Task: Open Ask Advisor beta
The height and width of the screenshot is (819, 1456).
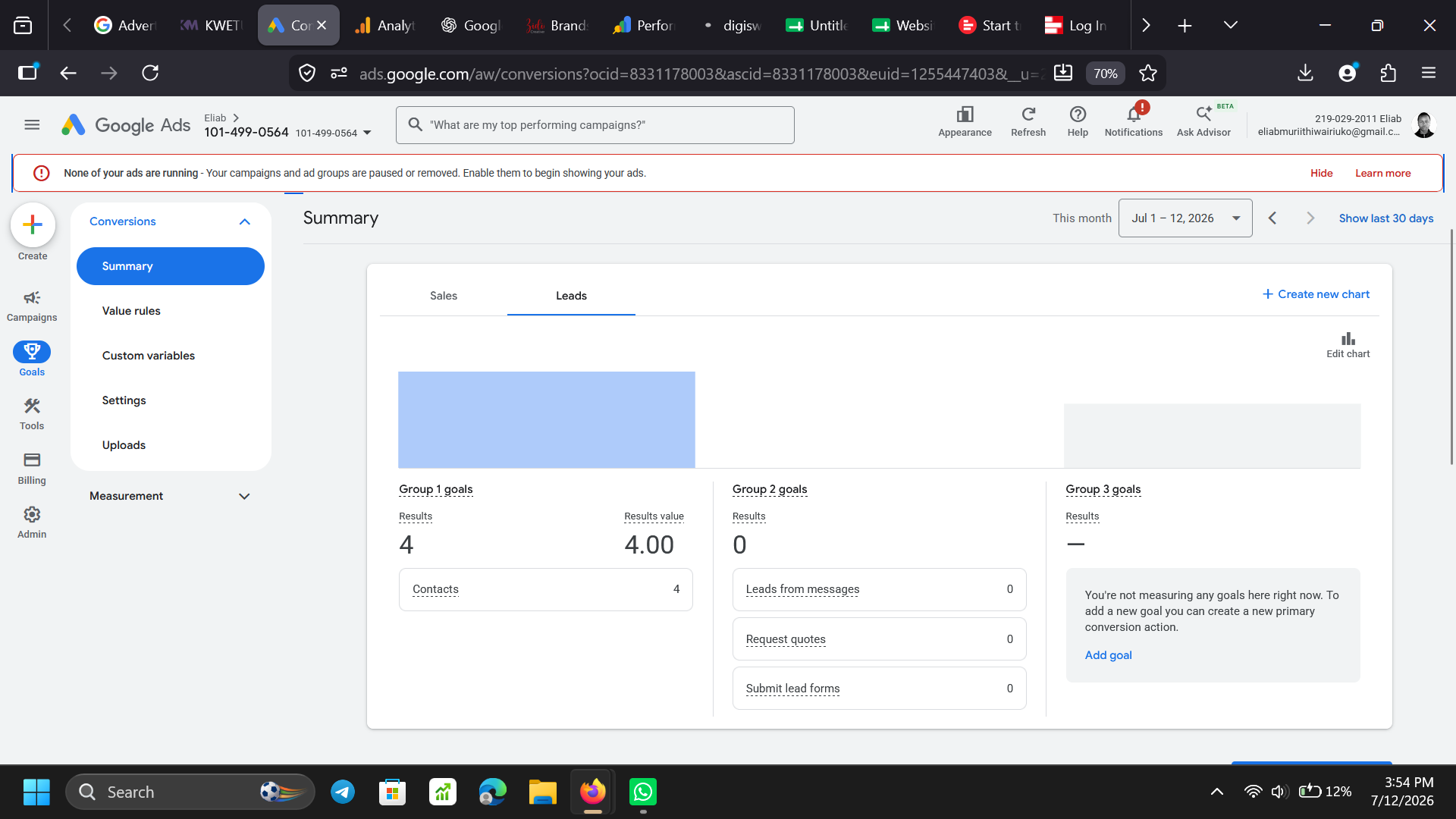Action: click(x=1203, y=121)
